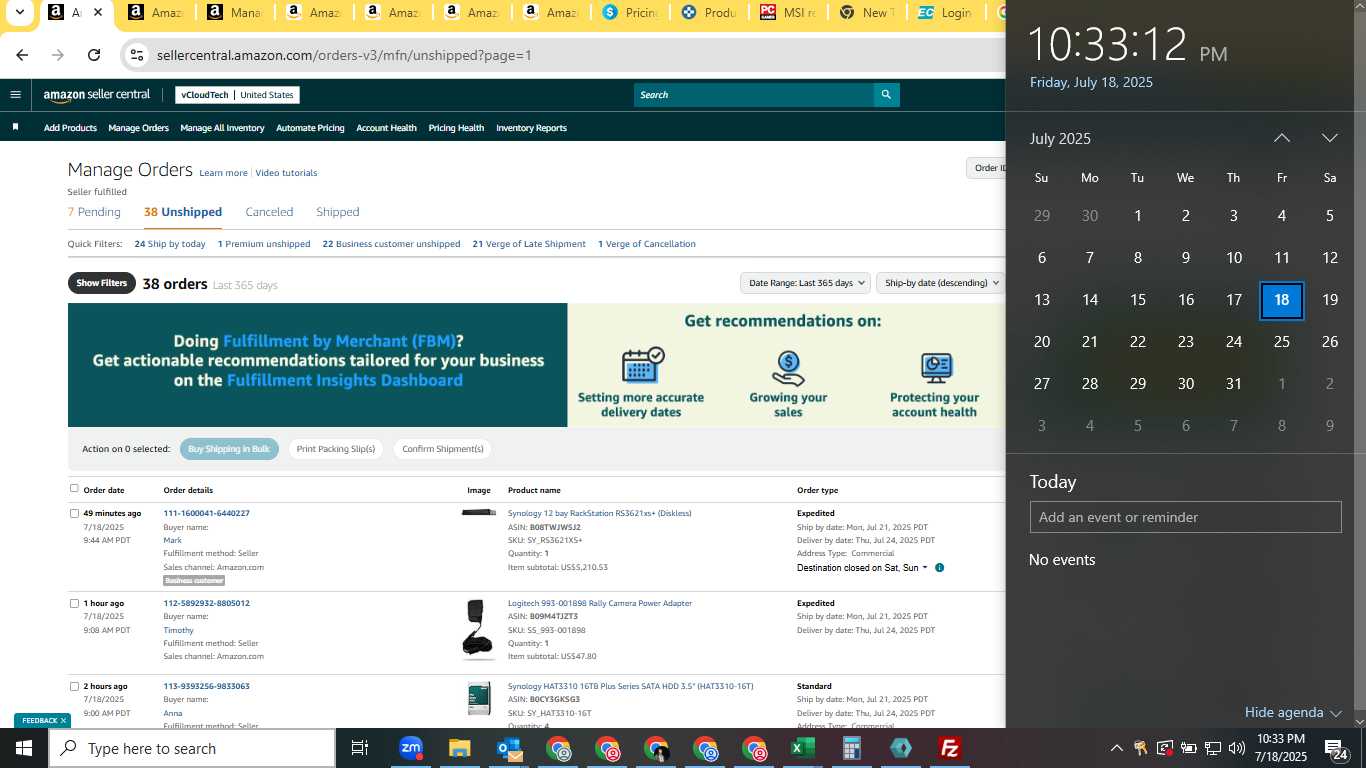
Task: Open the Automate Pricing menu item
Action: click(x=310, y=128)
